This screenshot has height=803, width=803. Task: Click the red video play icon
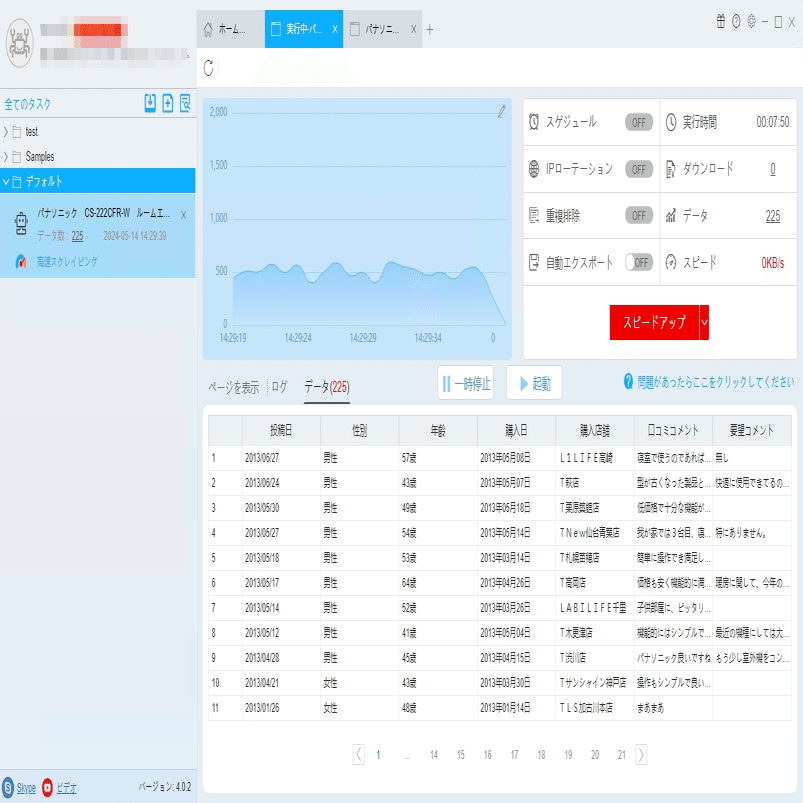[x=47, y=787]
